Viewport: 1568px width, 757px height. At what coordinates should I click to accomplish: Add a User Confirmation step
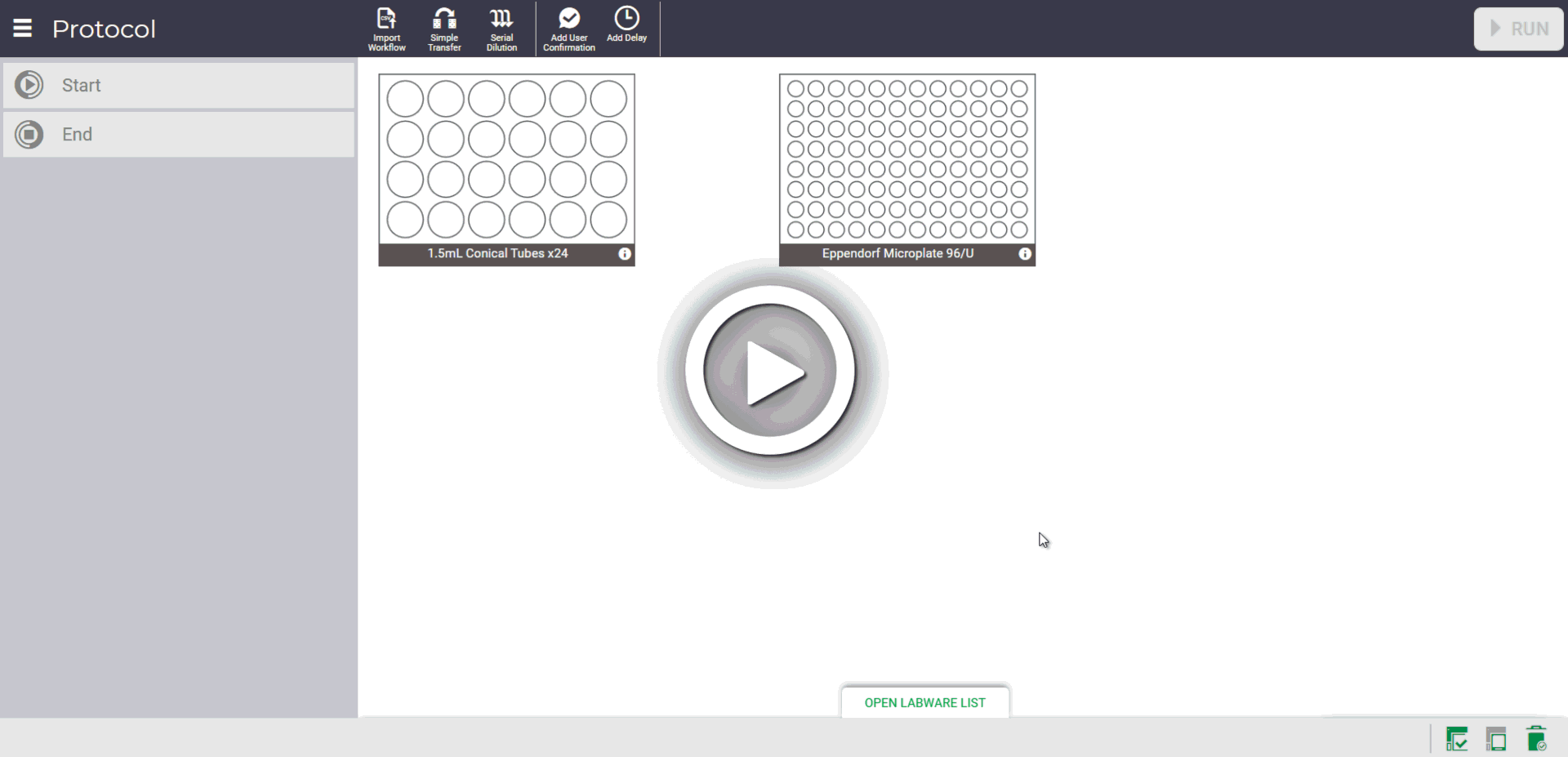pyautogui.click(x=569, y=29)
